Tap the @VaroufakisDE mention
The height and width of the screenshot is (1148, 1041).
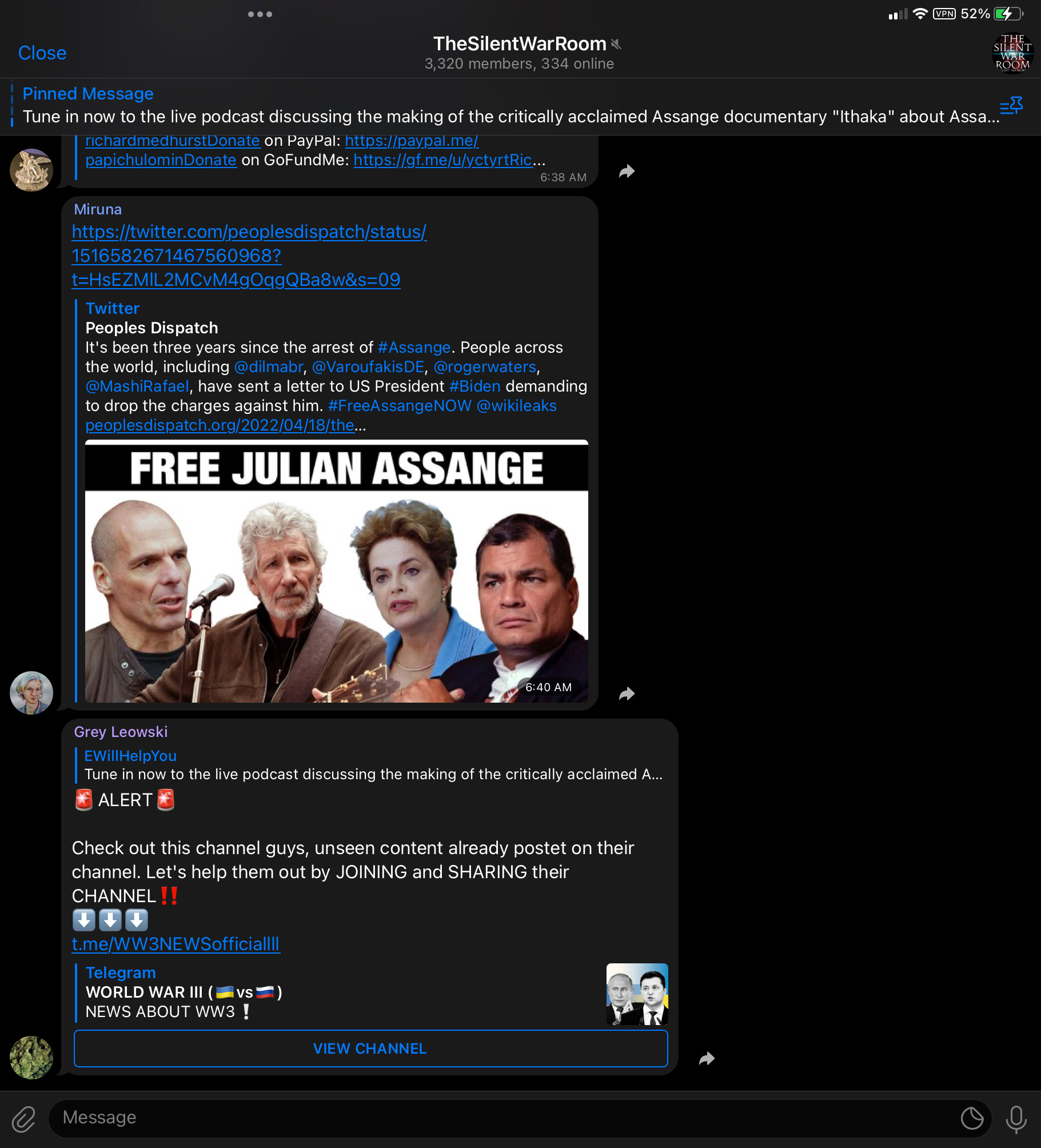[x=368, y=367]
